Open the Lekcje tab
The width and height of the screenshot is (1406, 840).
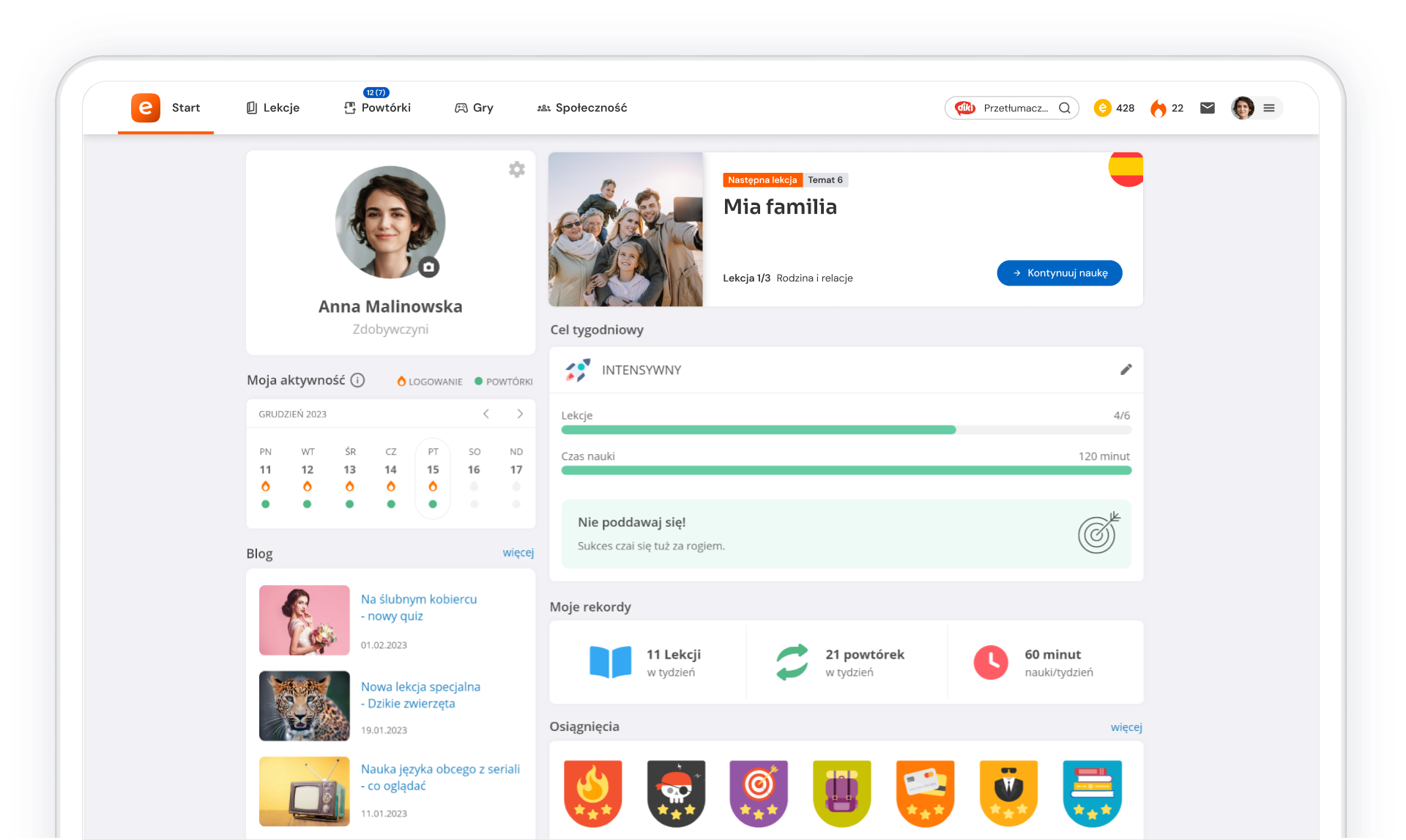(273, 108)
